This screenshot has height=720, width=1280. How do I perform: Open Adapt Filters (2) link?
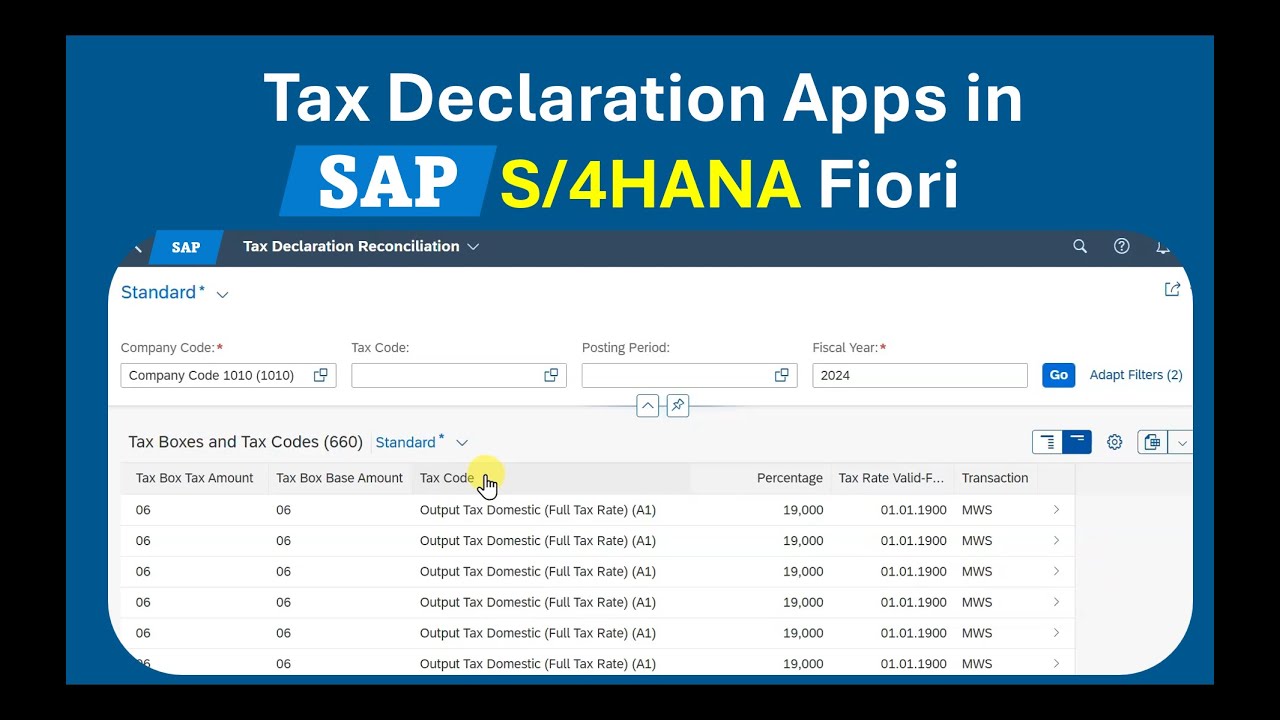tap(1136, 375)
